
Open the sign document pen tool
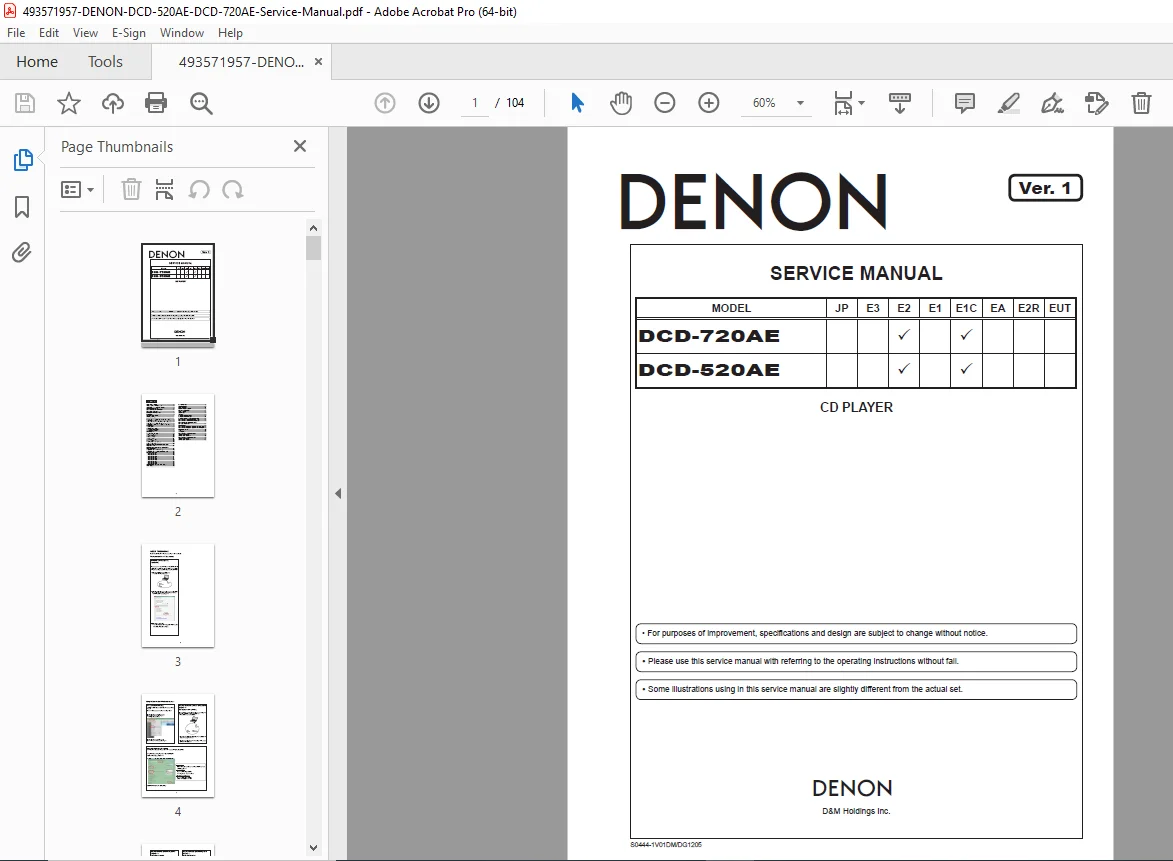point(1053,102)
